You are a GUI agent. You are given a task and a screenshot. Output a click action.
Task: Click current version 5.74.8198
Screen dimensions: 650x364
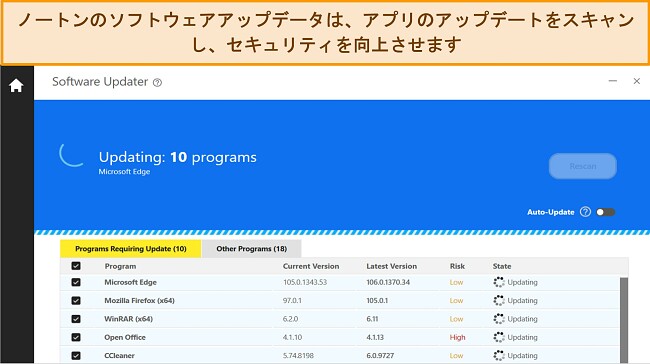(298, 355)
